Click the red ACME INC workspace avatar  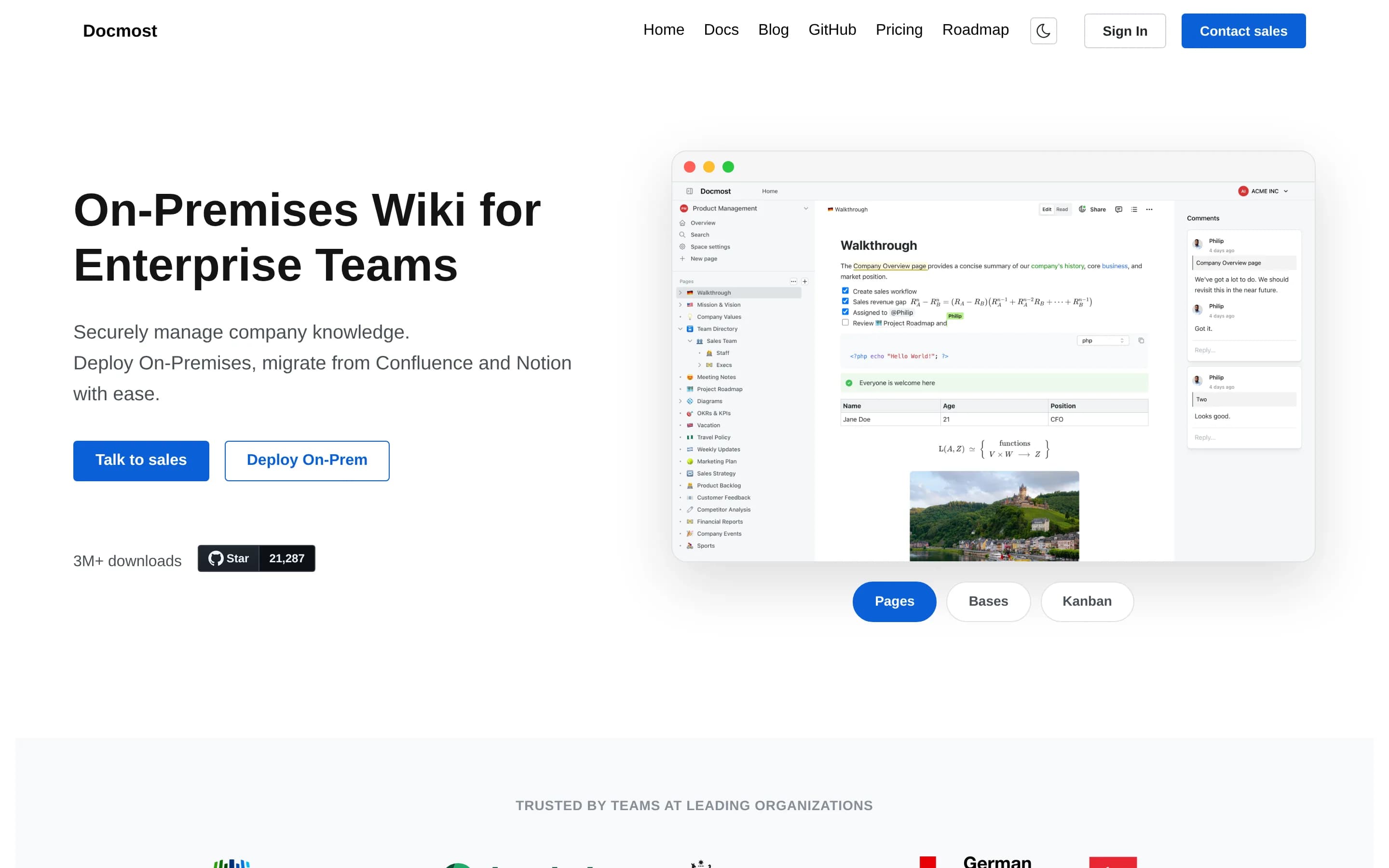(x=1243, y=191)
